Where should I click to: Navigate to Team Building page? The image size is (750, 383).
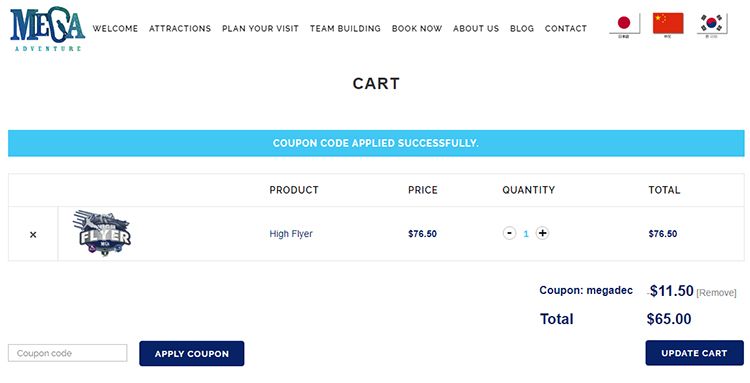345,29
